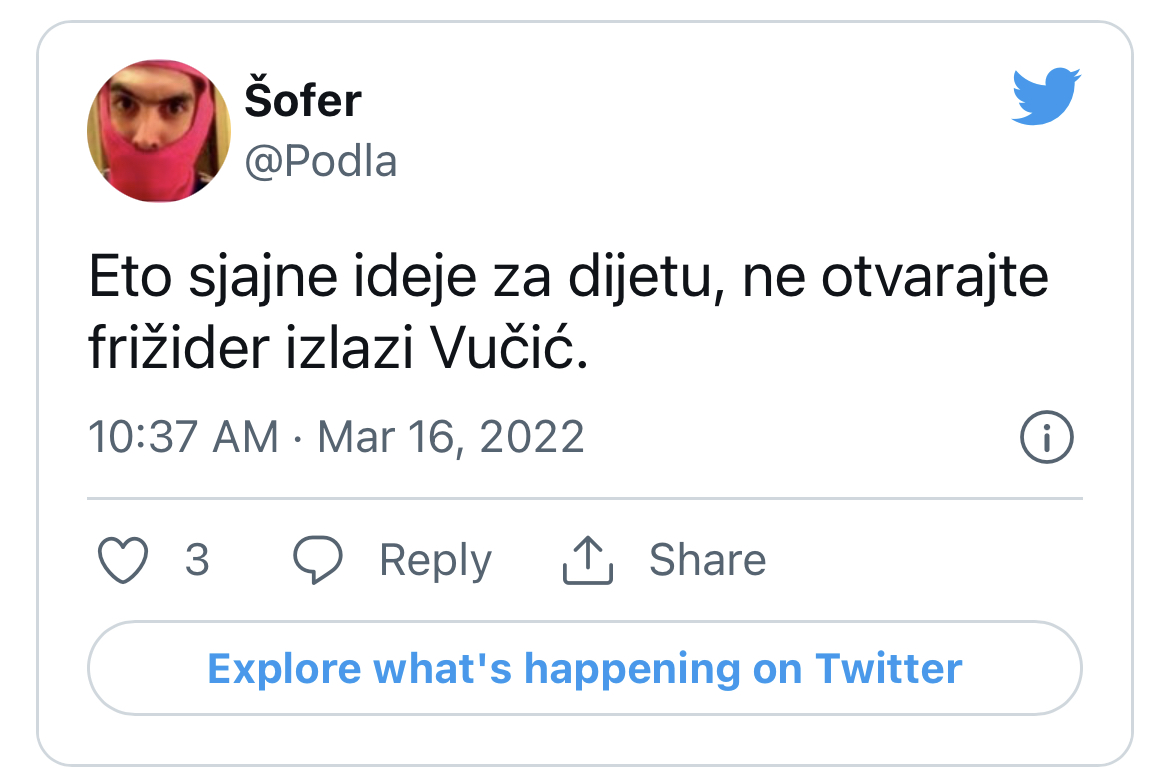Click the 10:37 AM time text
This screenshot has width=1170, height=780.
pos(184,438)
